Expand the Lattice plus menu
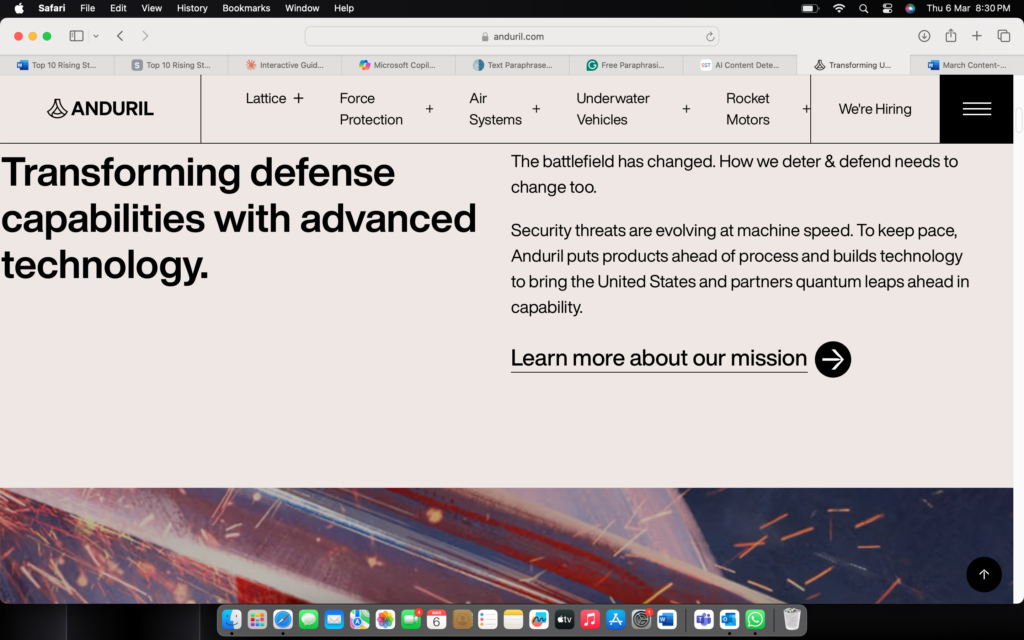The height and width of the screenshot is (640, 1024). tap(298, 98)
